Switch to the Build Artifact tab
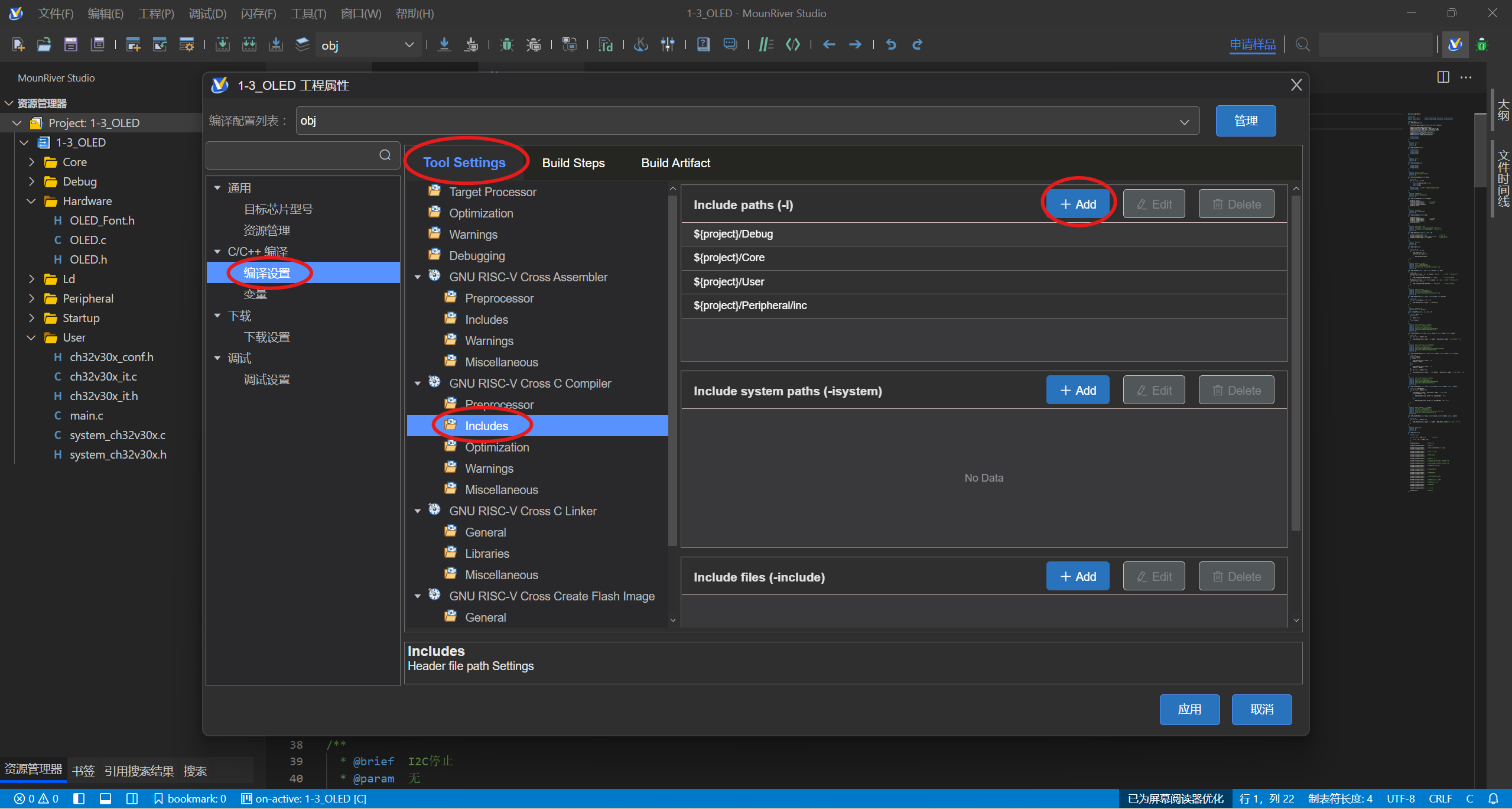 coord(675,163)
